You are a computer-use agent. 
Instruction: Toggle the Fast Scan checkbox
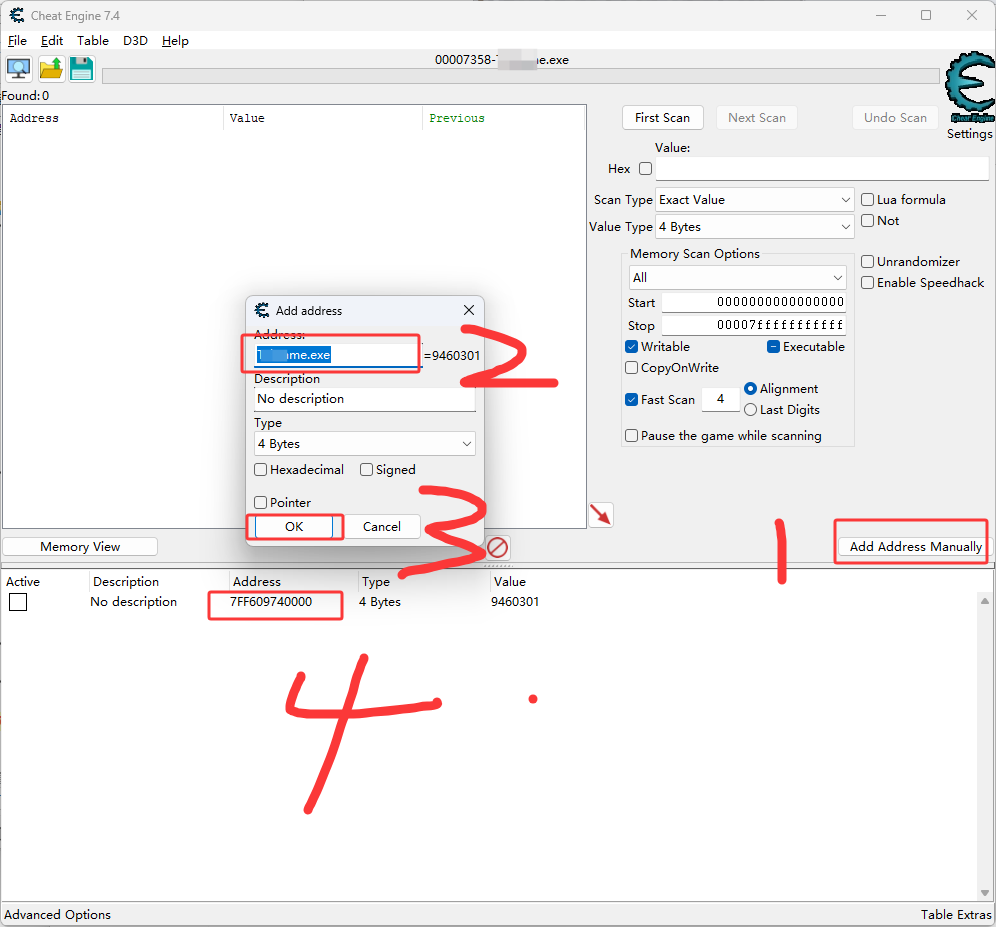tap(631, 399)
